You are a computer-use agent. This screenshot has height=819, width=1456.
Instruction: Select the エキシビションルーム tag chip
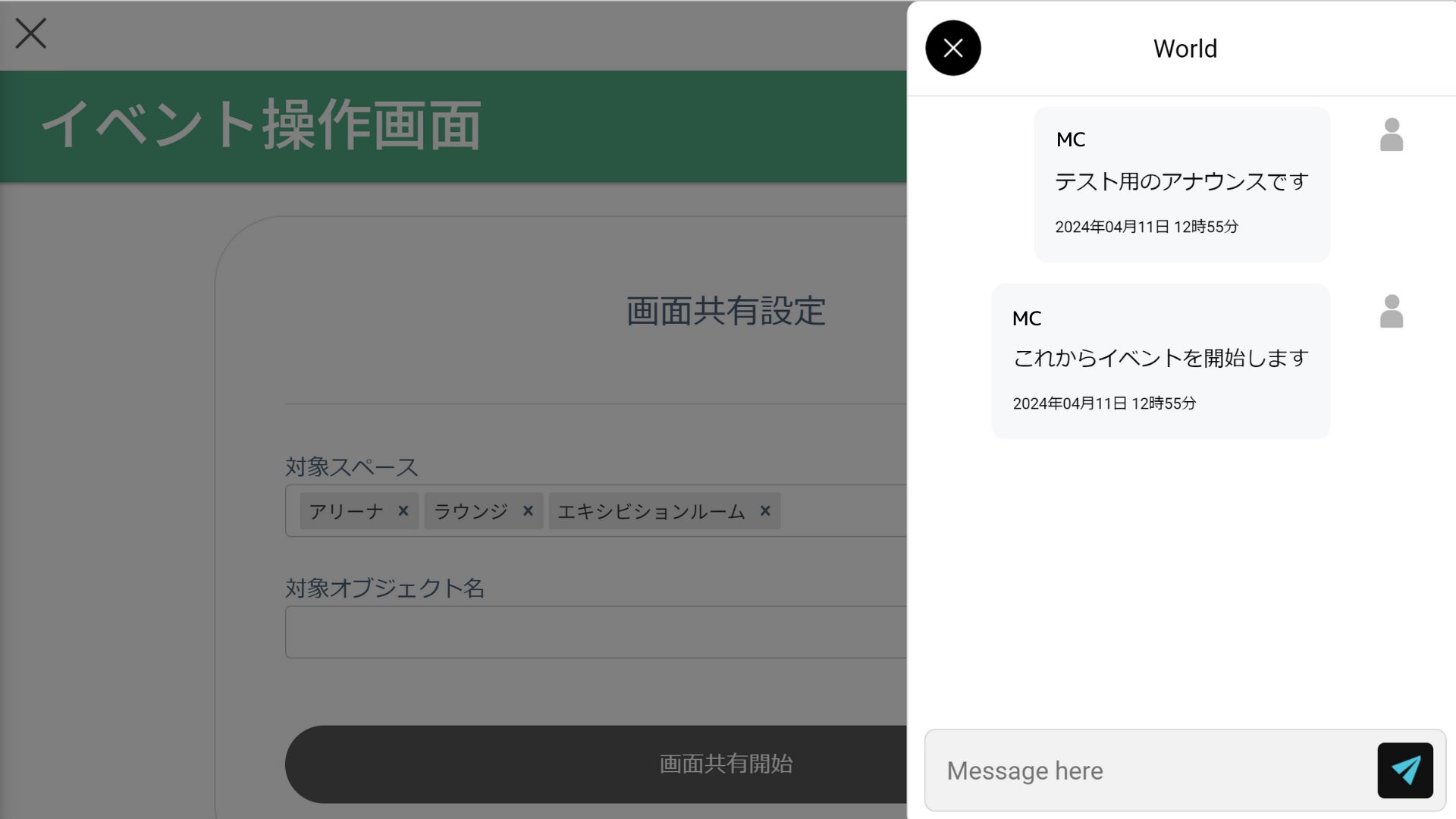(651, 512)
